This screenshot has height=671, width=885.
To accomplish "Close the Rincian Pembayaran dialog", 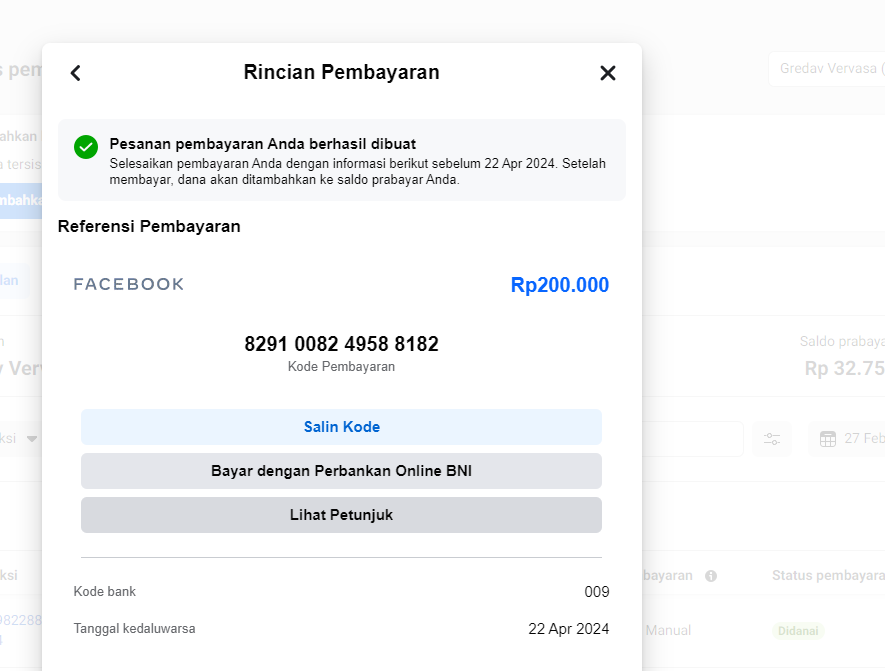I will tap(607, 73).
